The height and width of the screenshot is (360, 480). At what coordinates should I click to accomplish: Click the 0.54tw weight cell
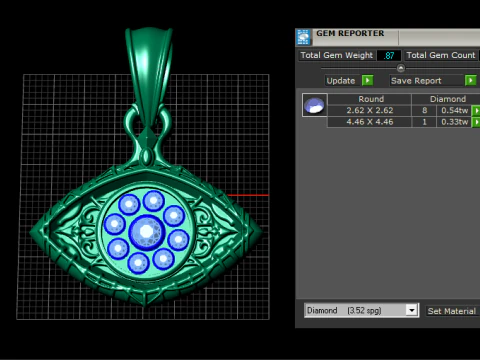pos(454,111)
